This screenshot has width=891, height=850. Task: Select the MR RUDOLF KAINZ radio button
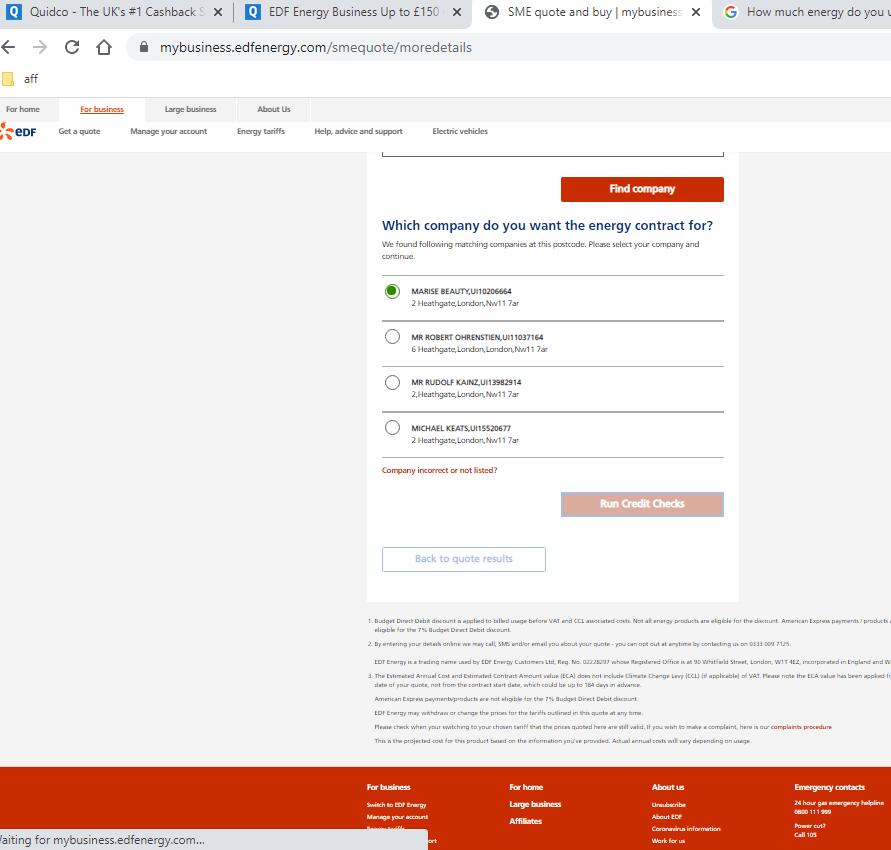[392, 382]
